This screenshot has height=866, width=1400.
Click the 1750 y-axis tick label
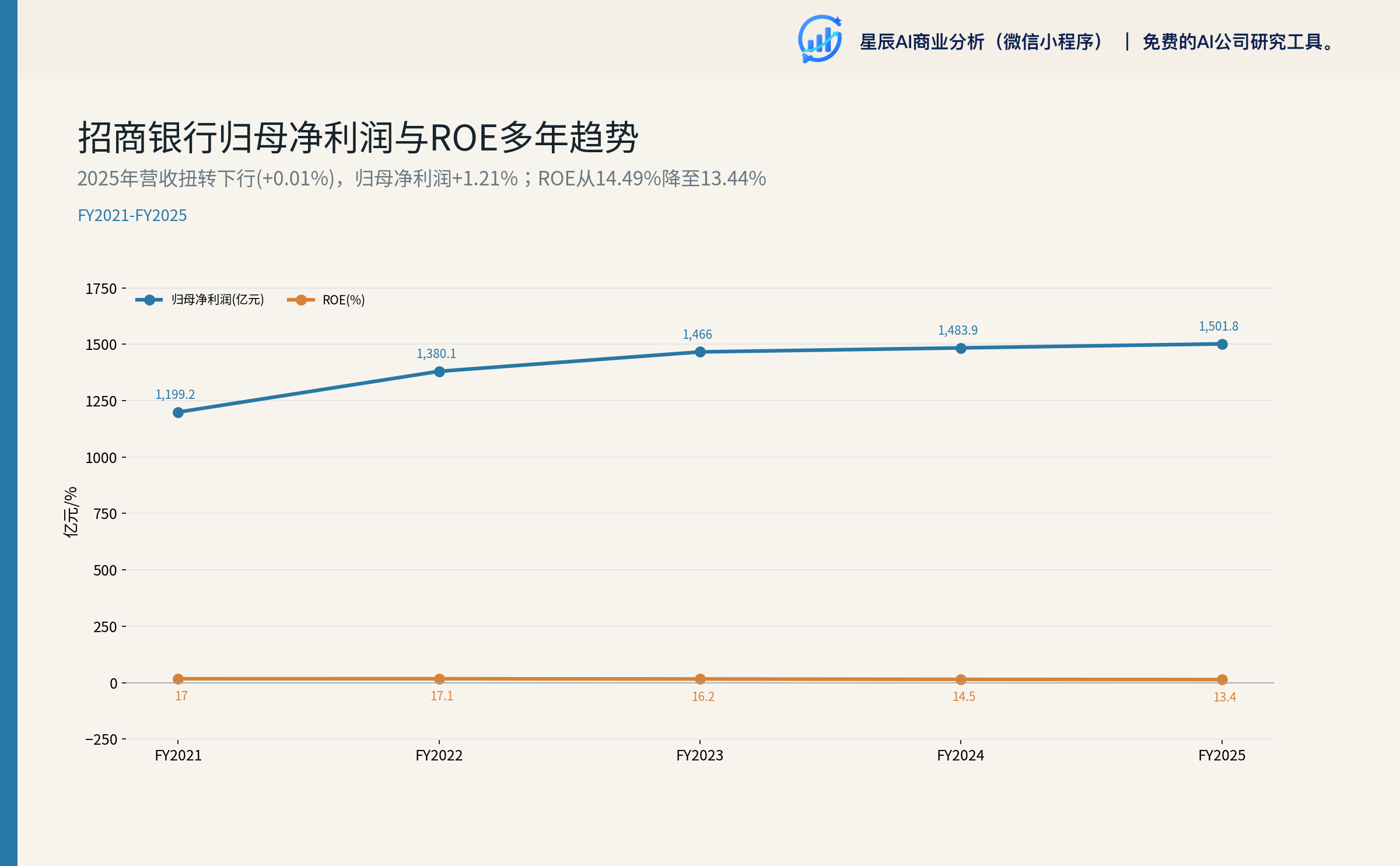[x=101, y=289]
